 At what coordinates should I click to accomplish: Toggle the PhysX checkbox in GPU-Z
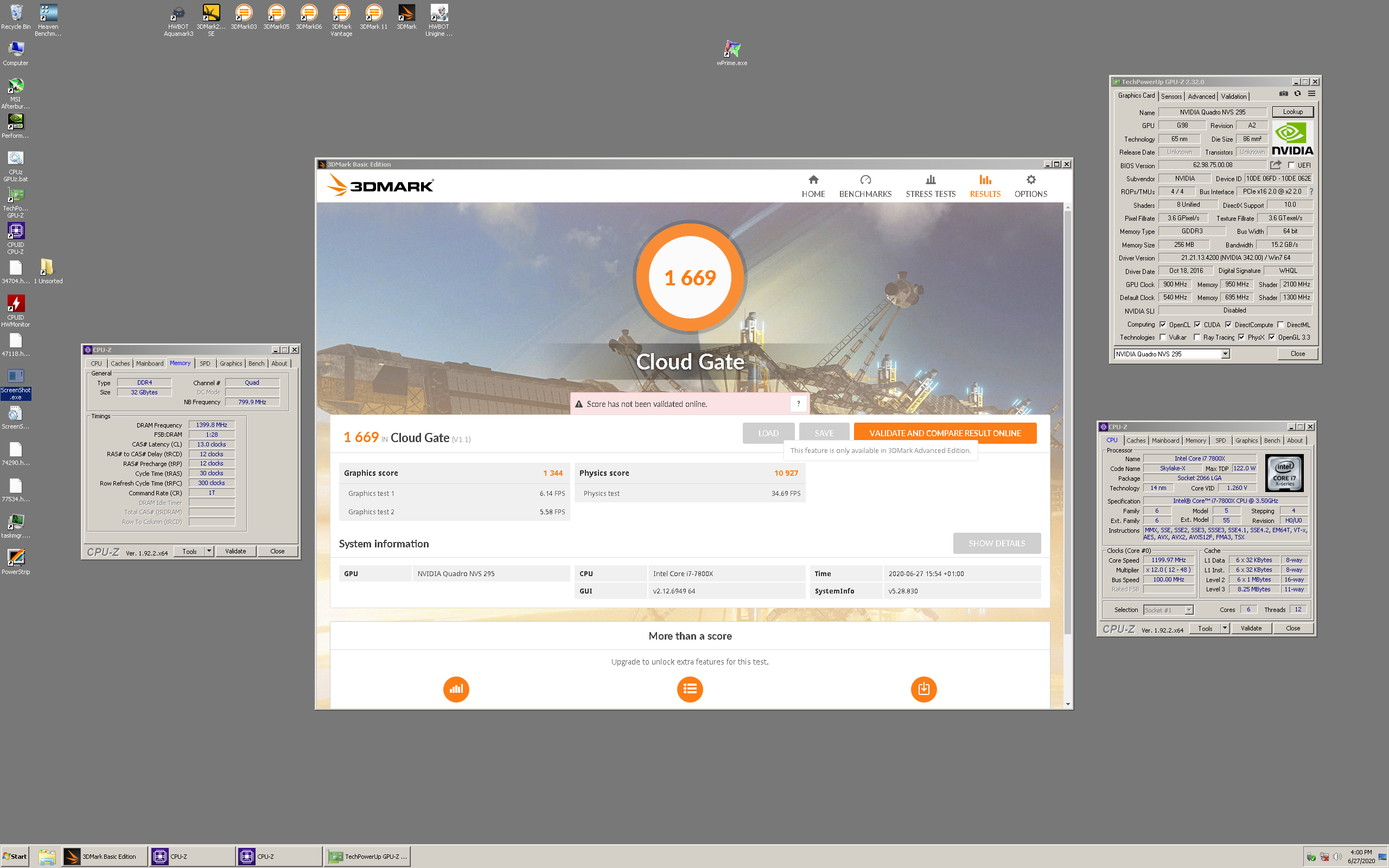tap(1241, 337)
